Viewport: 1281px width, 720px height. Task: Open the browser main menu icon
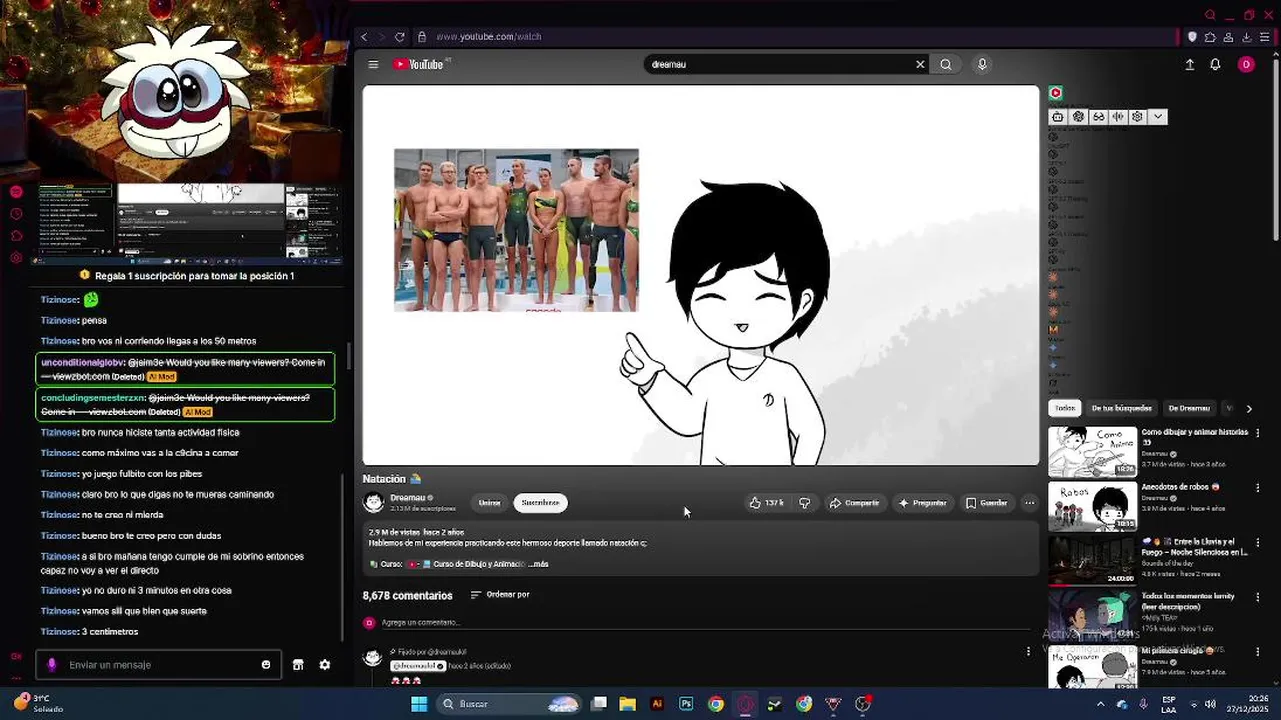(x=1265, y=37)
